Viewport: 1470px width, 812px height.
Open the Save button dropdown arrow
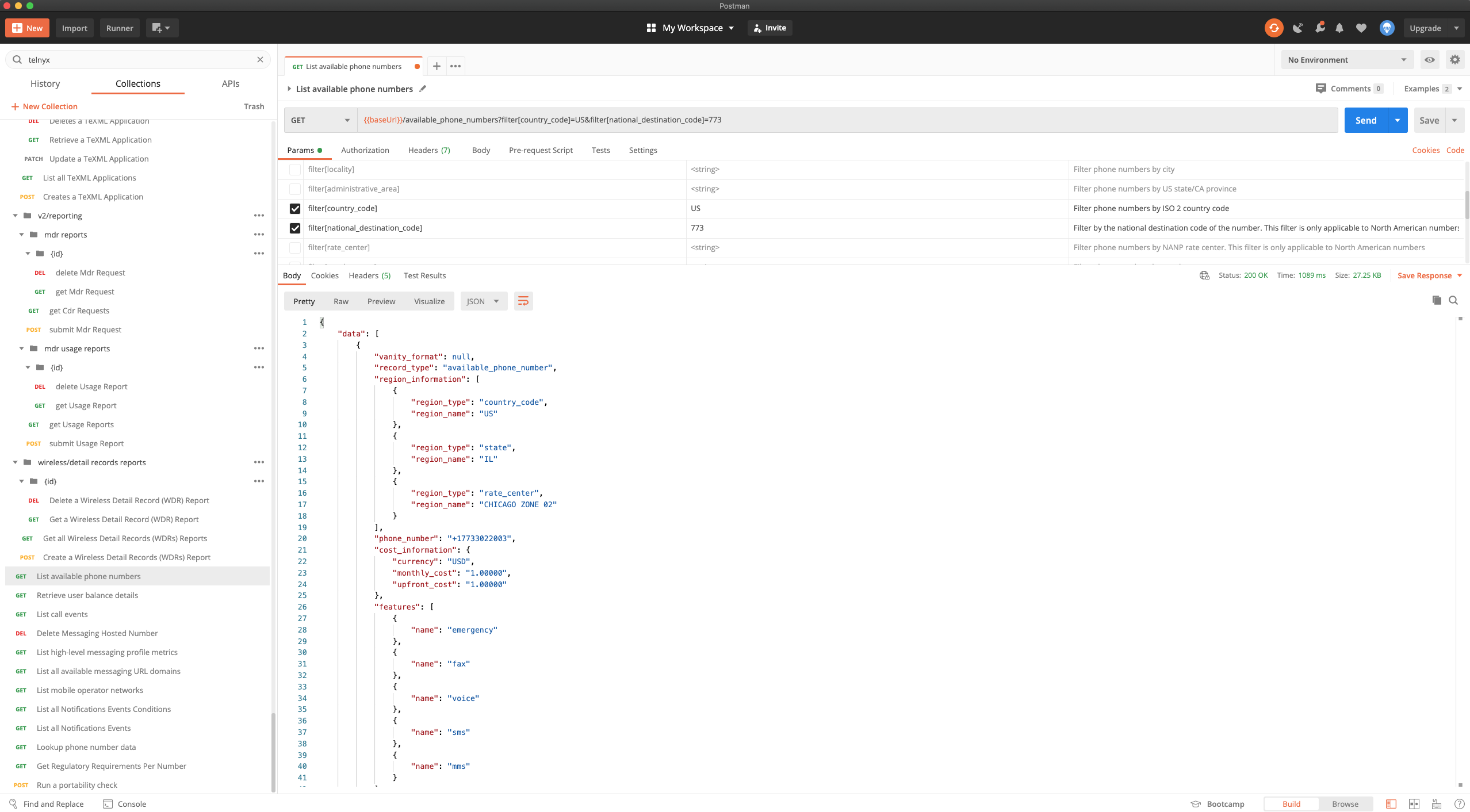click(1454, 120)
